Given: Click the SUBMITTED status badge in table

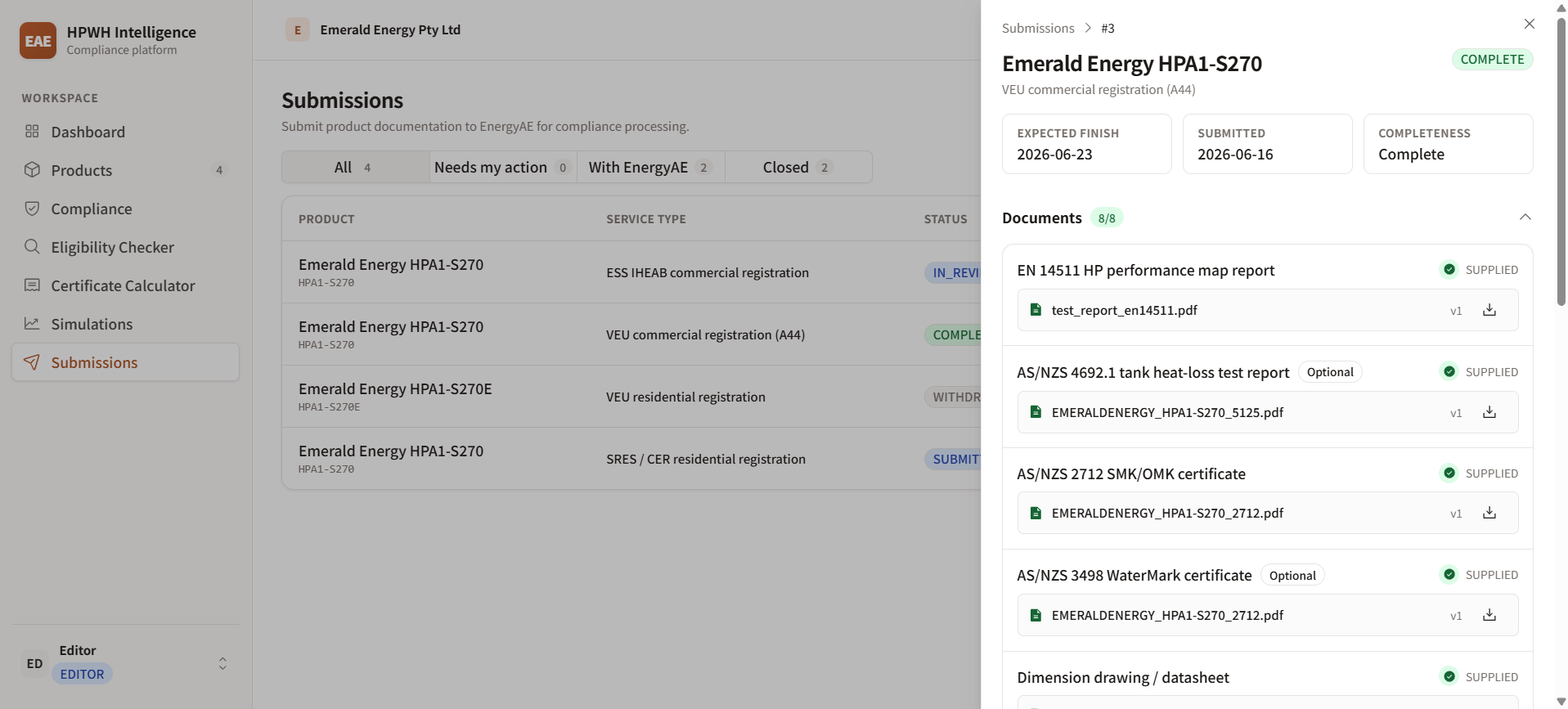Looking at the screenshot, I should pyautogui.click(x=953, y=459).
